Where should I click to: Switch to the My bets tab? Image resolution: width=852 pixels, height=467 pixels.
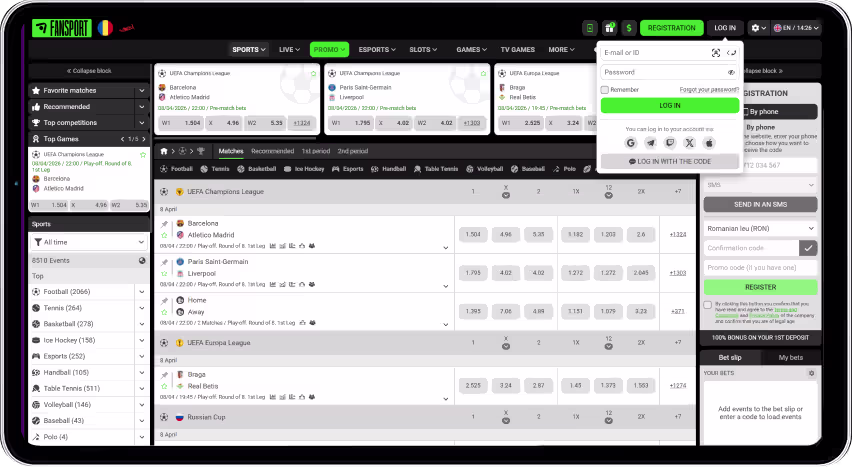(790, 358)
